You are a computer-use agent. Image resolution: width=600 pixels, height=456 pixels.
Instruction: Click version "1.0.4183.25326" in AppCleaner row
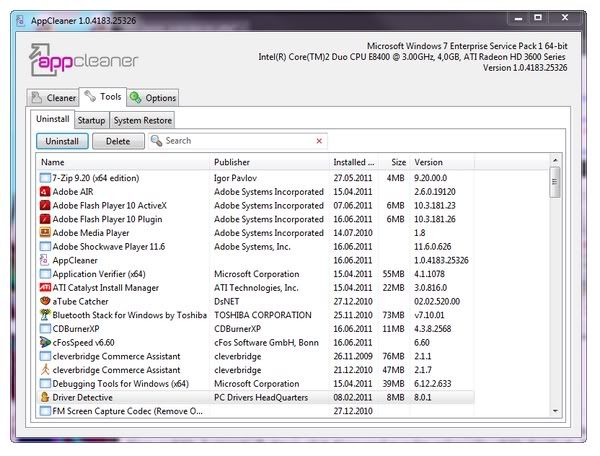point(441,260)
